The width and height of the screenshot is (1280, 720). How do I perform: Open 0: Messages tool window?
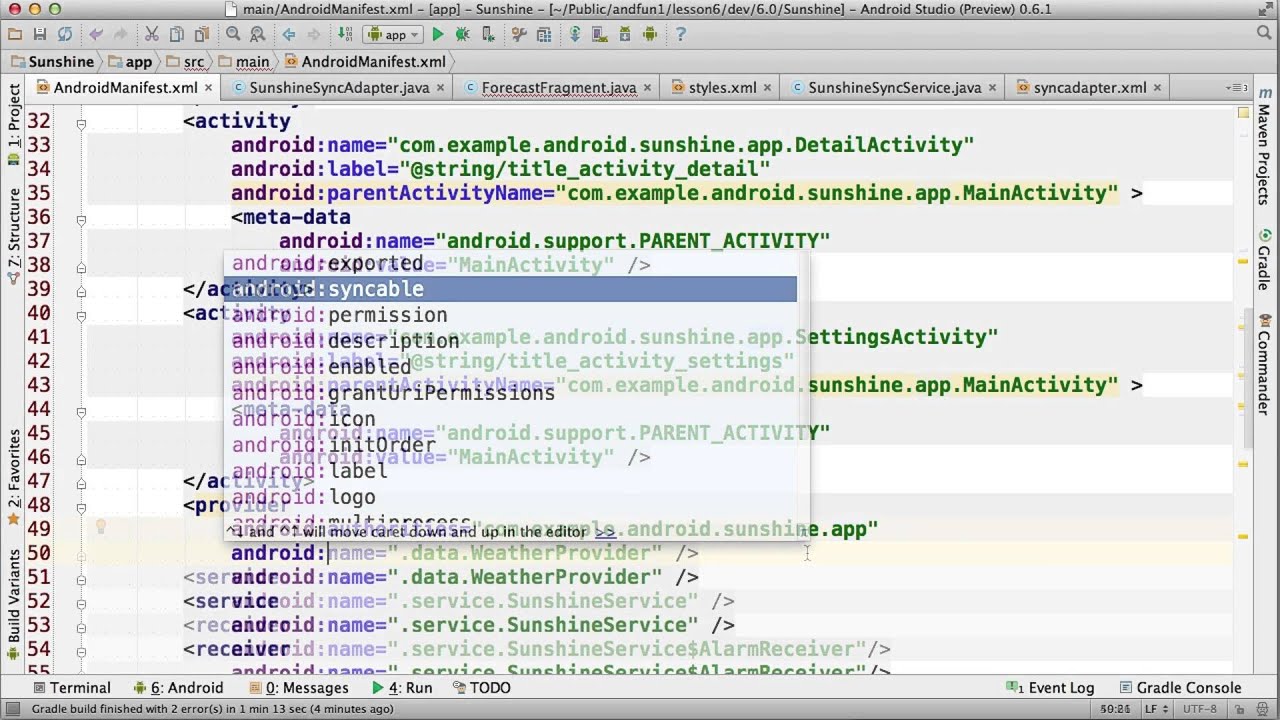[298, 688]
